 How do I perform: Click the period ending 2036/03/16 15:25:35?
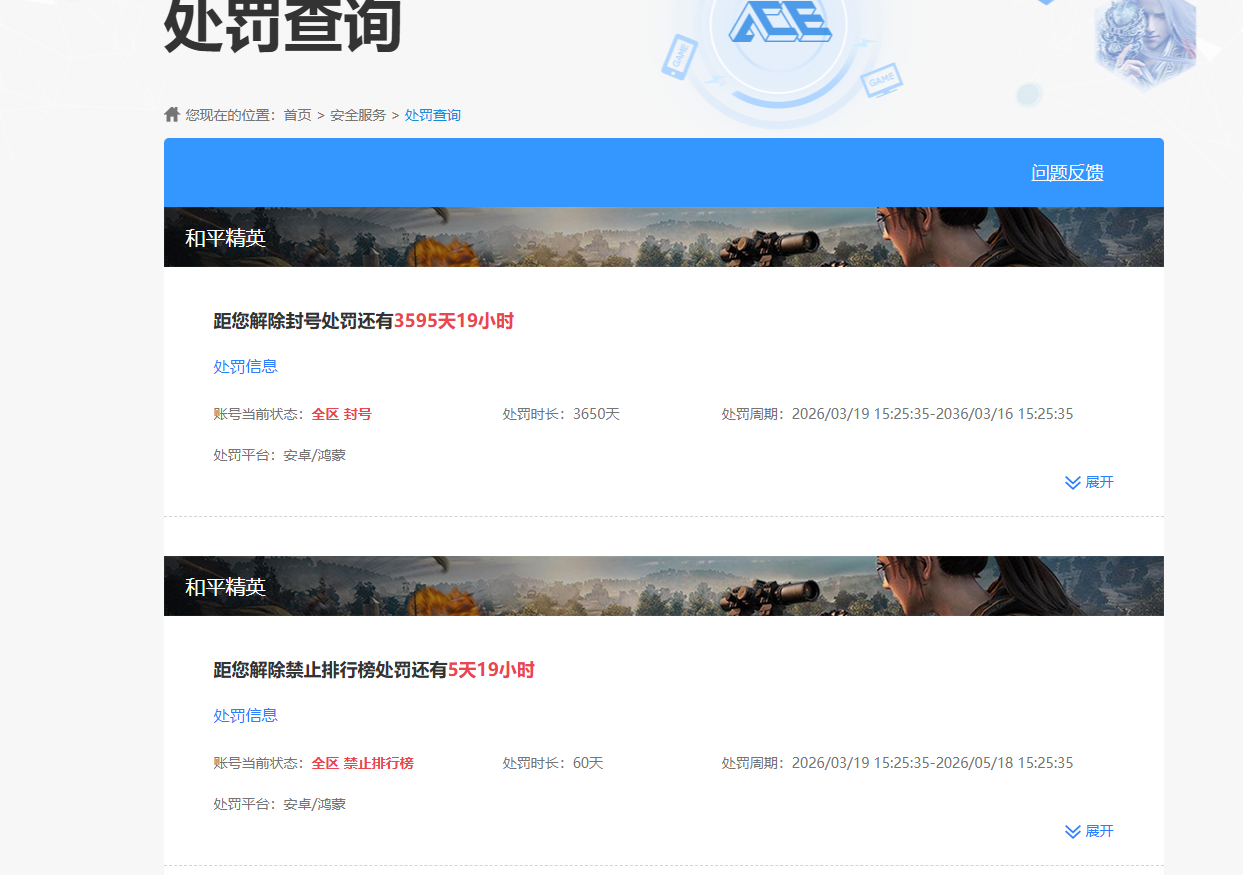[x=898, y=414]
